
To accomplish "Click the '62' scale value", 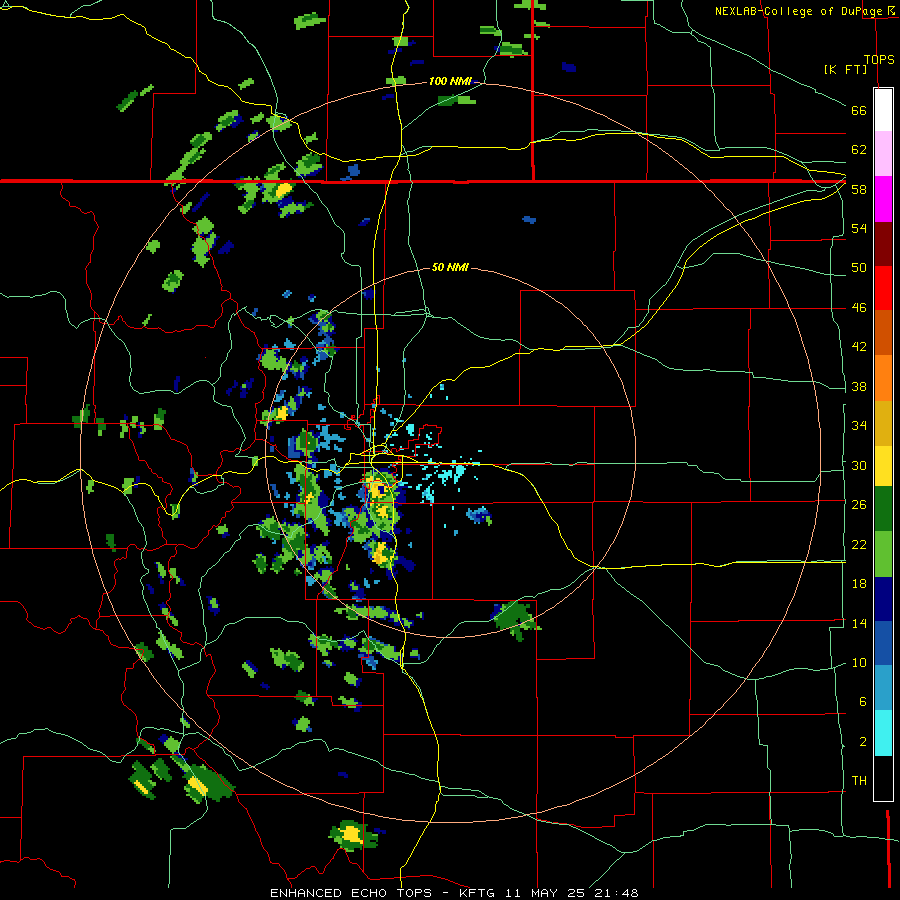I will pos(859,150).
